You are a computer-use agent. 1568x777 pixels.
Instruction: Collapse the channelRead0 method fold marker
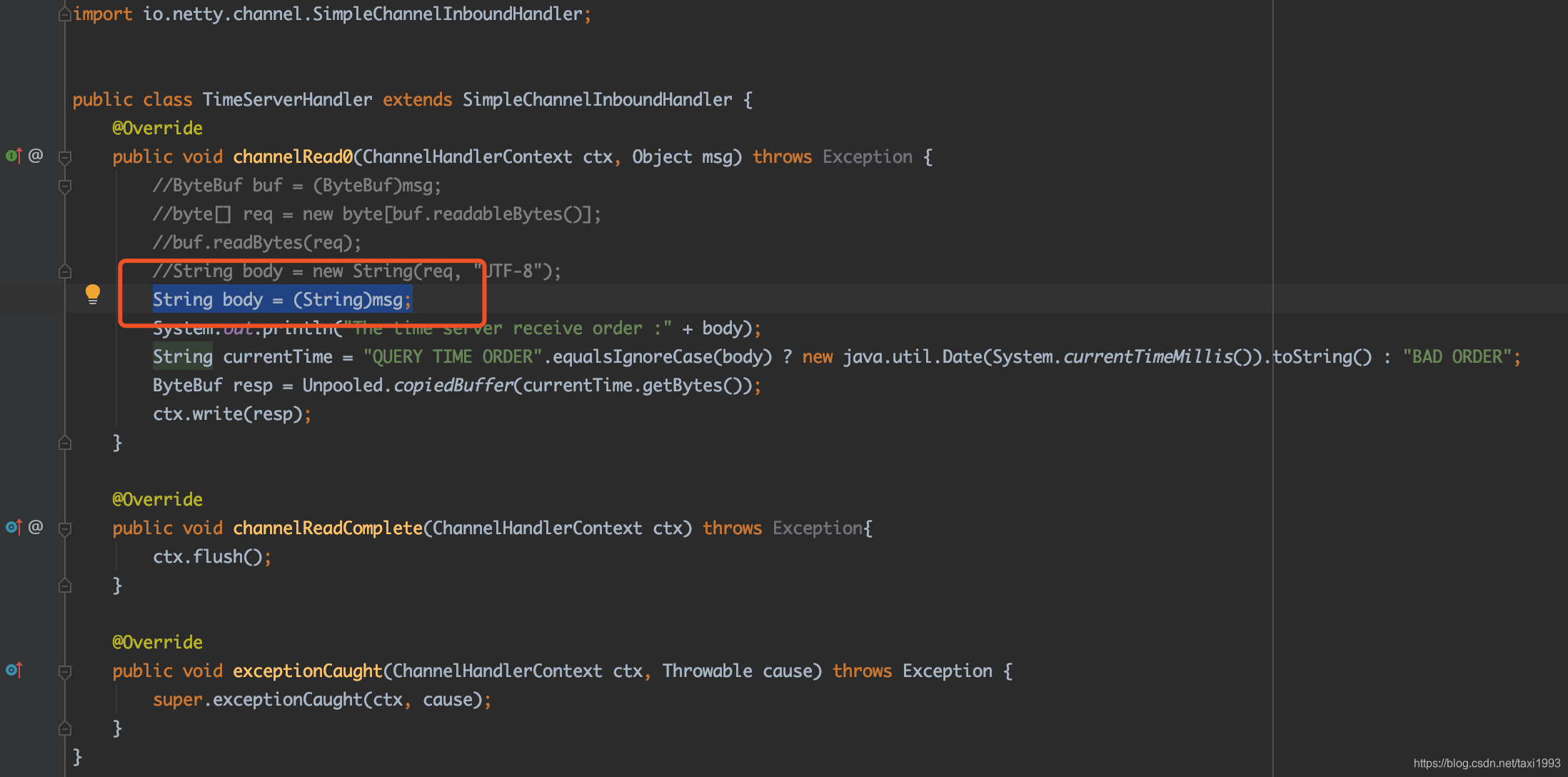click(65, 157)
